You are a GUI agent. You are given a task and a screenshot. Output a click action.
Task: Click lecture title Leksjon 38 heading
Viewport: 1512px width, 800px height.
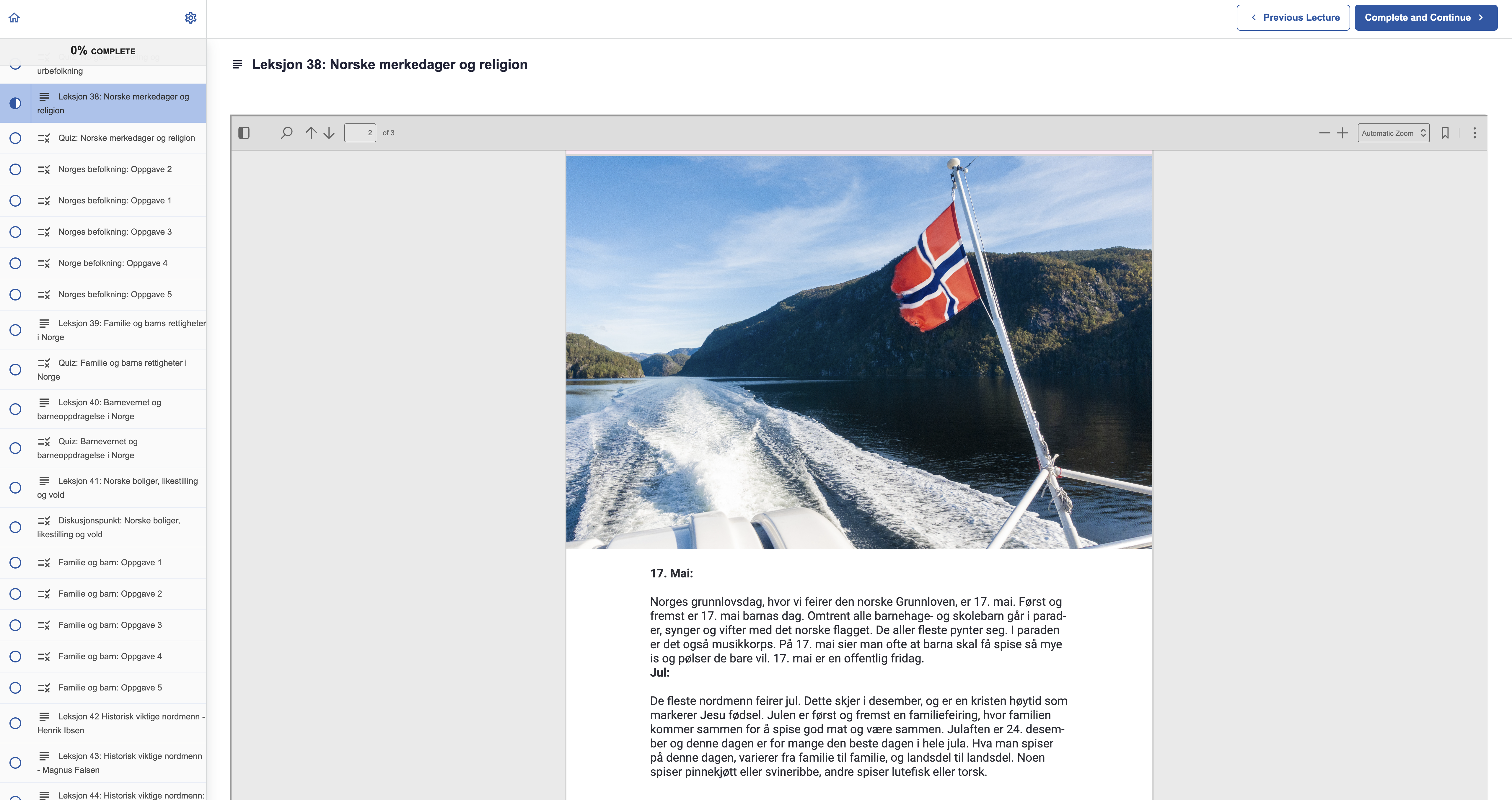pyautogui.click(x=390, y=65)
